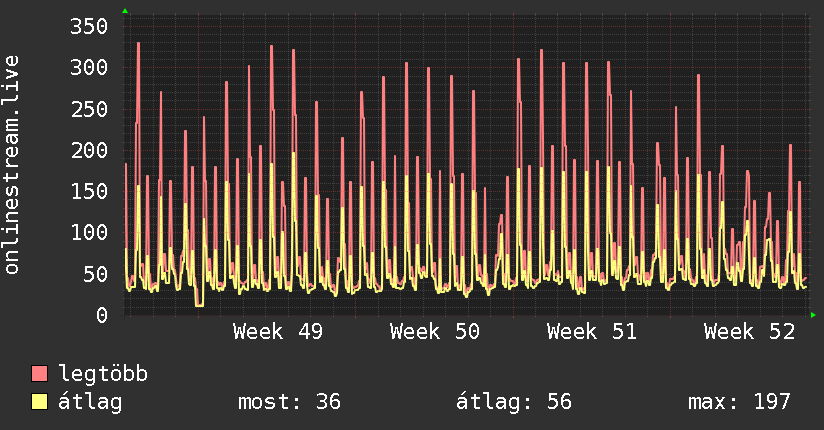824x430 pixels.
Task: Click the 200 y-axis tick label
Action: (x=89, y=150)
